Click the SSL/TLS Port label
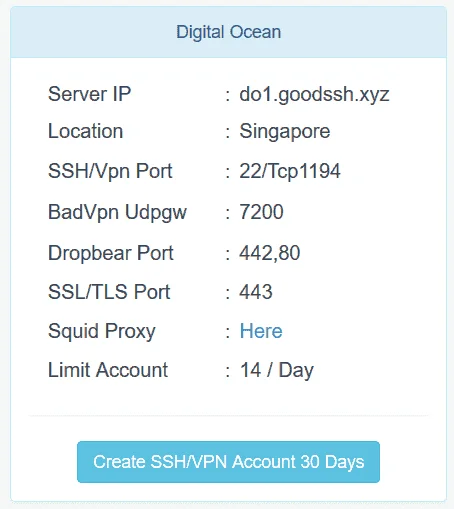Screen dimensions: 454x509 pos(109,292)
